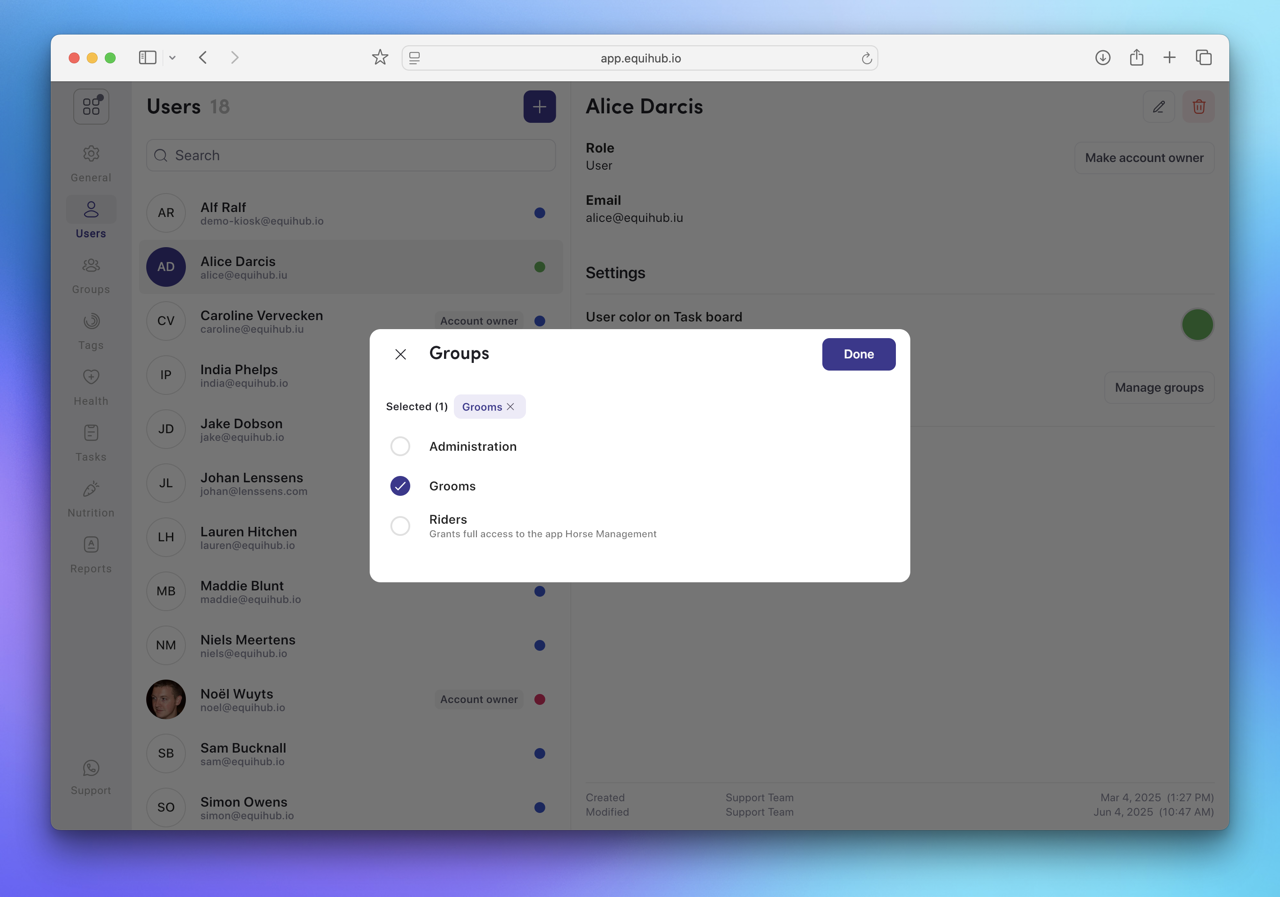Image resolution: width=1280 pixels, height=897 pixels.
Task: Click the add user plus icon
Action: pyautogui.click(x=539, y=107)
